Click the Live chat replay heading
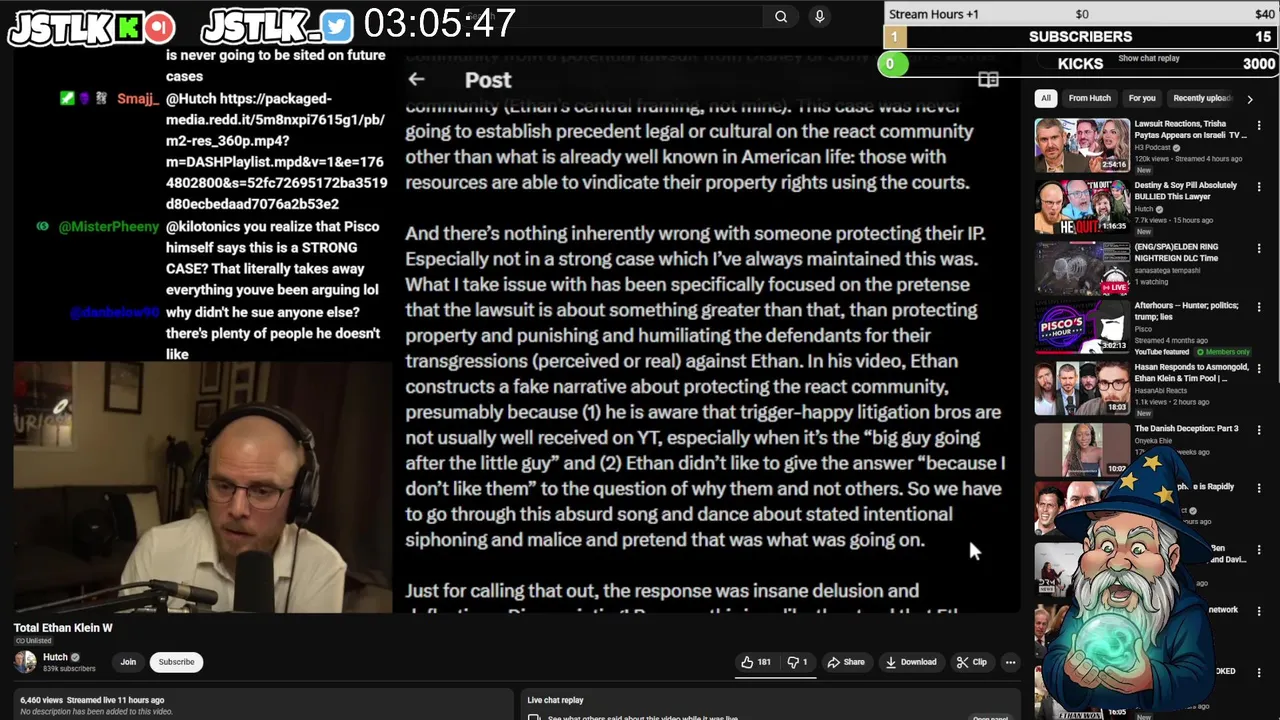 555,700
